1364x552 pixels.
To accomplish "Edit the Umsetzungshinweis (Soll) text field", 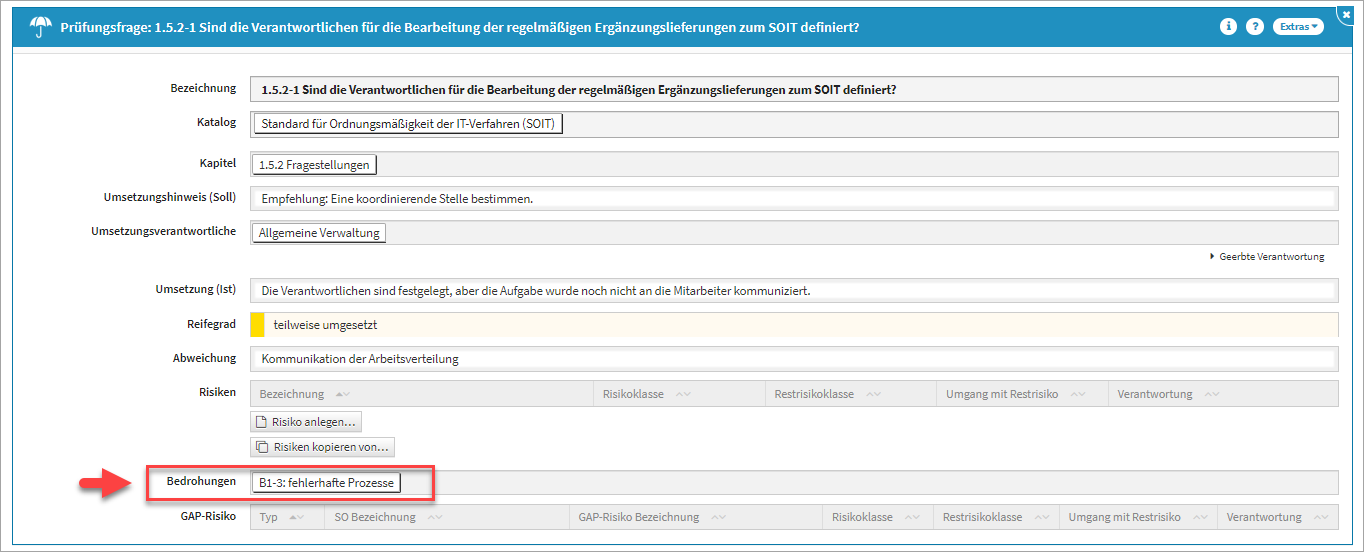I will [792, 198].
